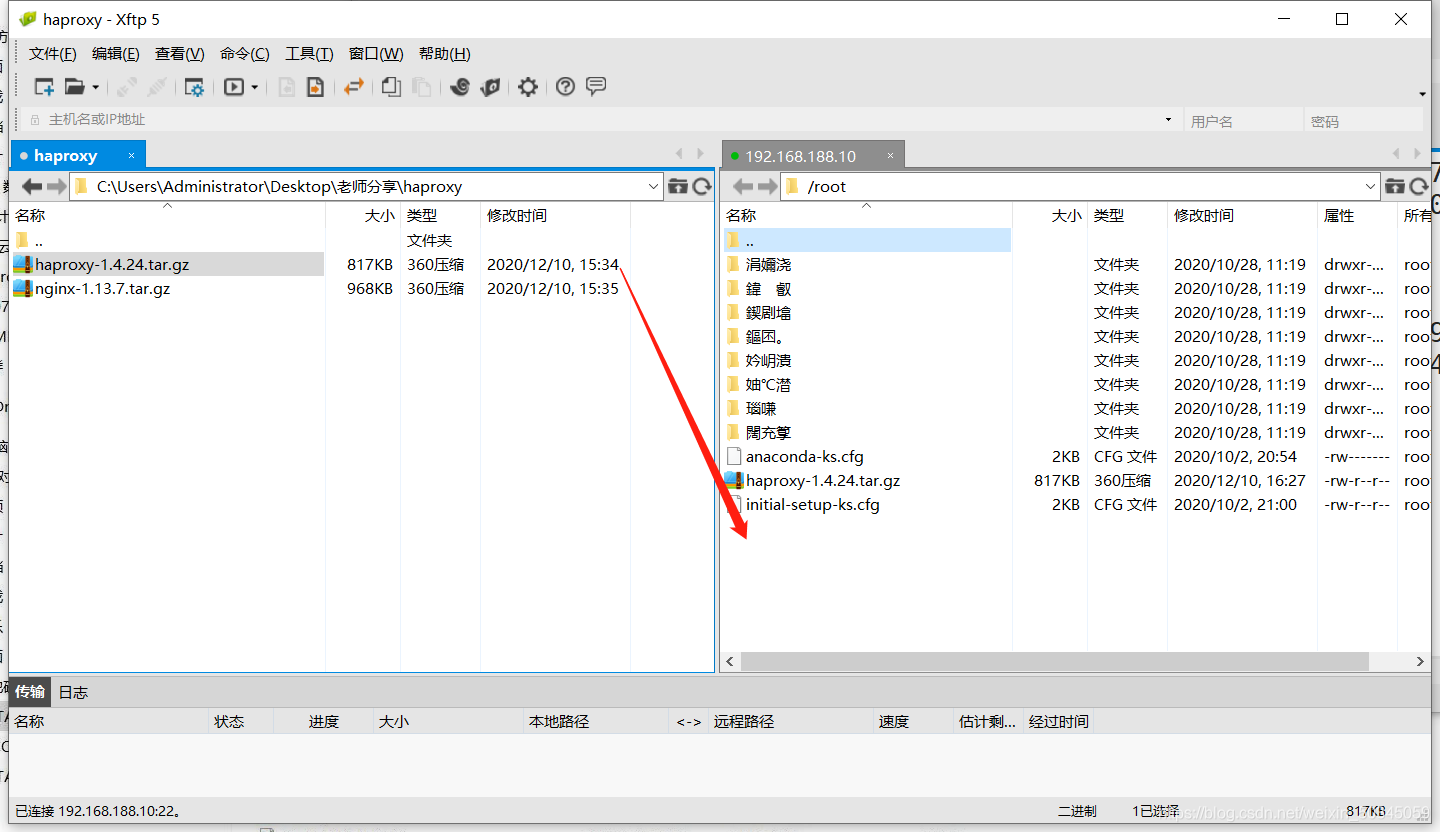Go forward in the remote pane
1440x832 pixels.
point(767,186)
